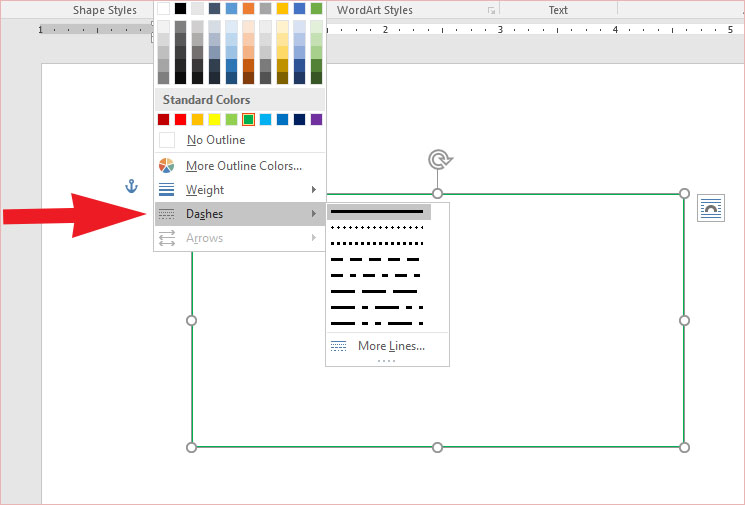Viewport: 745px width, 505px height.
Task: Pick the light blue standard color
Action: [x=266, y=119]
